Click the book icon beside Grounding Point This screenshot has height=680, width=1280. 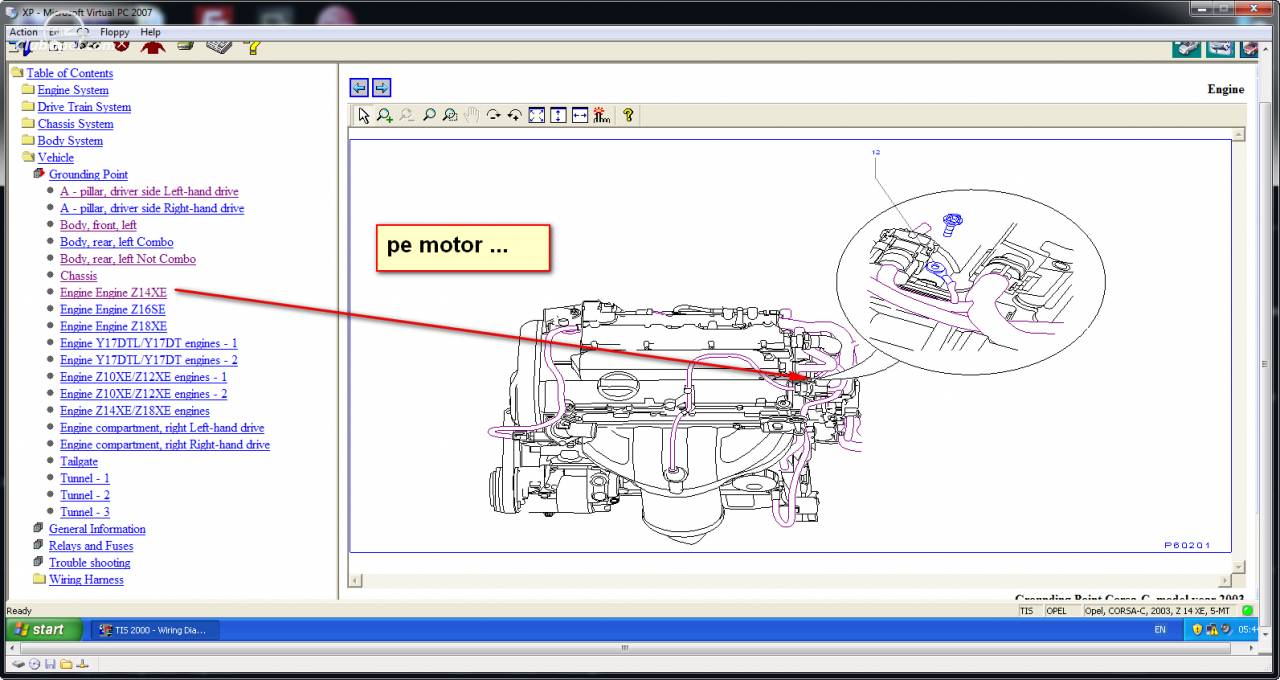[39, 174]
